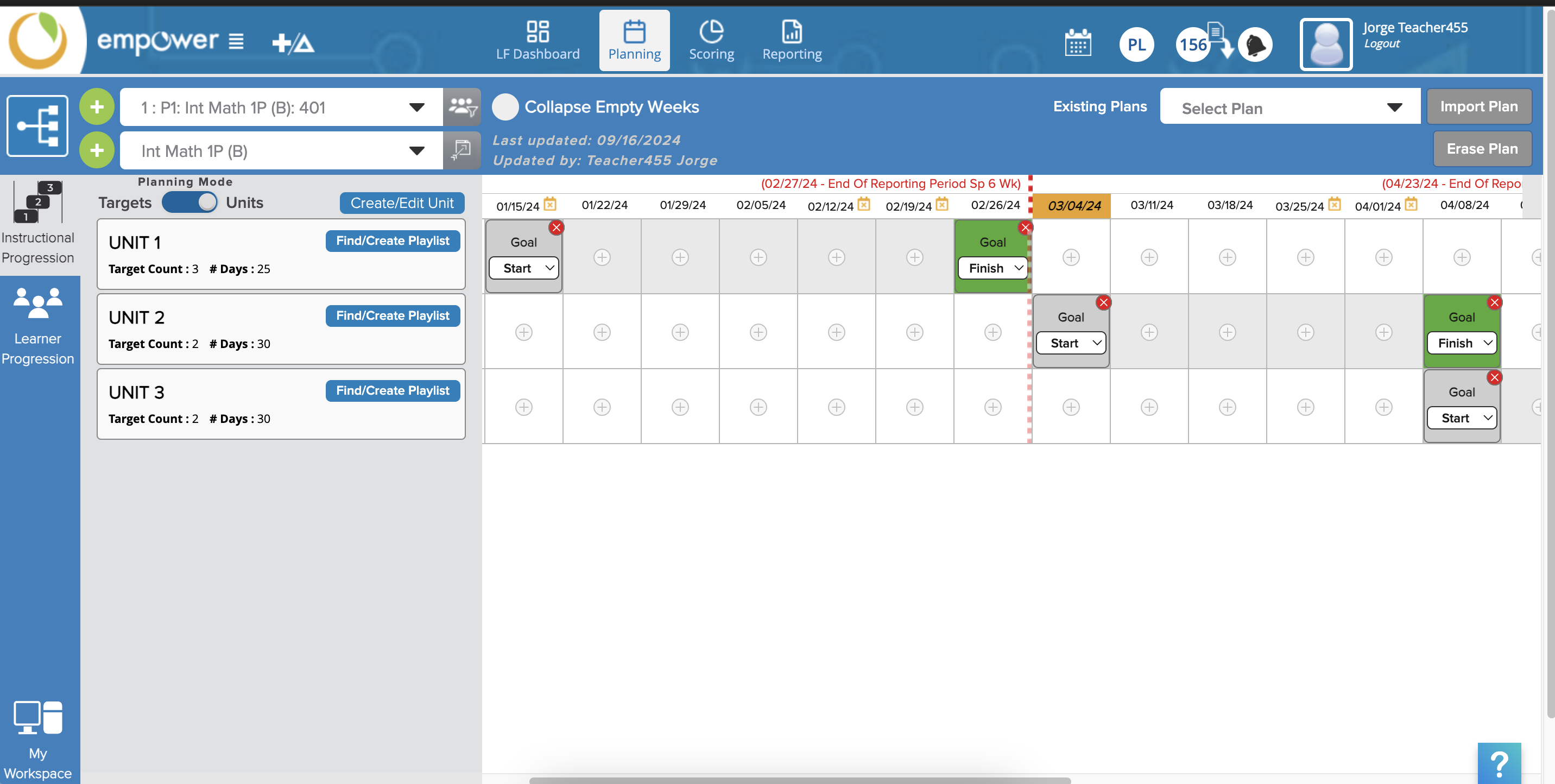Open Unit 1 Finish goal dropdown

993,268
